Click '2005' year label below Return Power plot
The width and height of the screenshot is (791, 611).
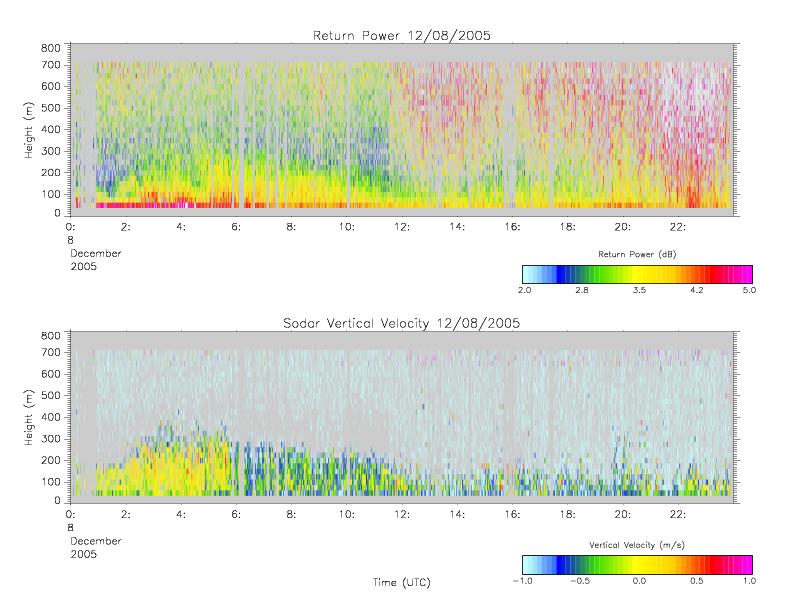coord(83,266)
